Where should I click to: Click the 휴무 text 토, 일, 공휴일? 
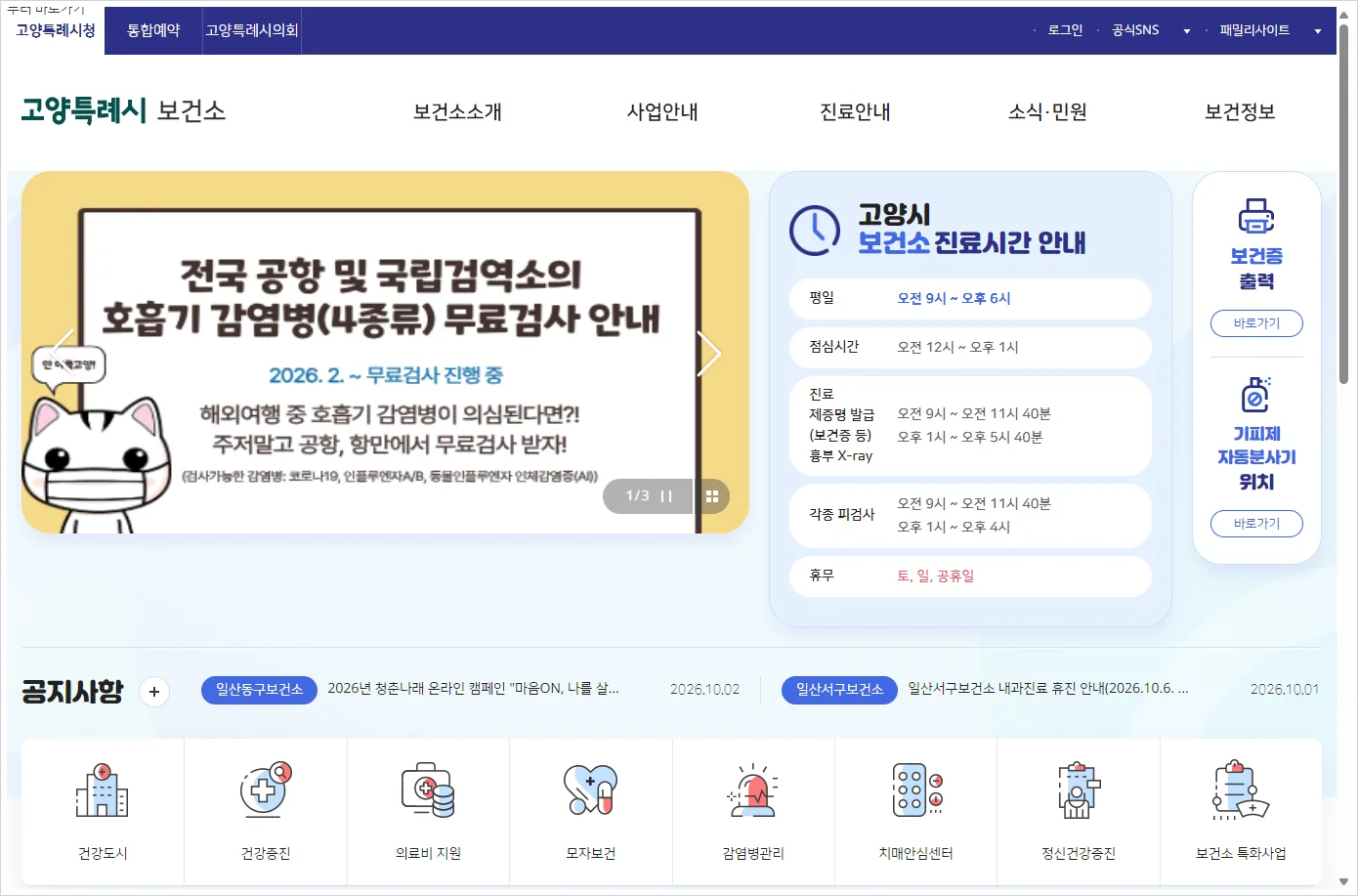point(935,576)
